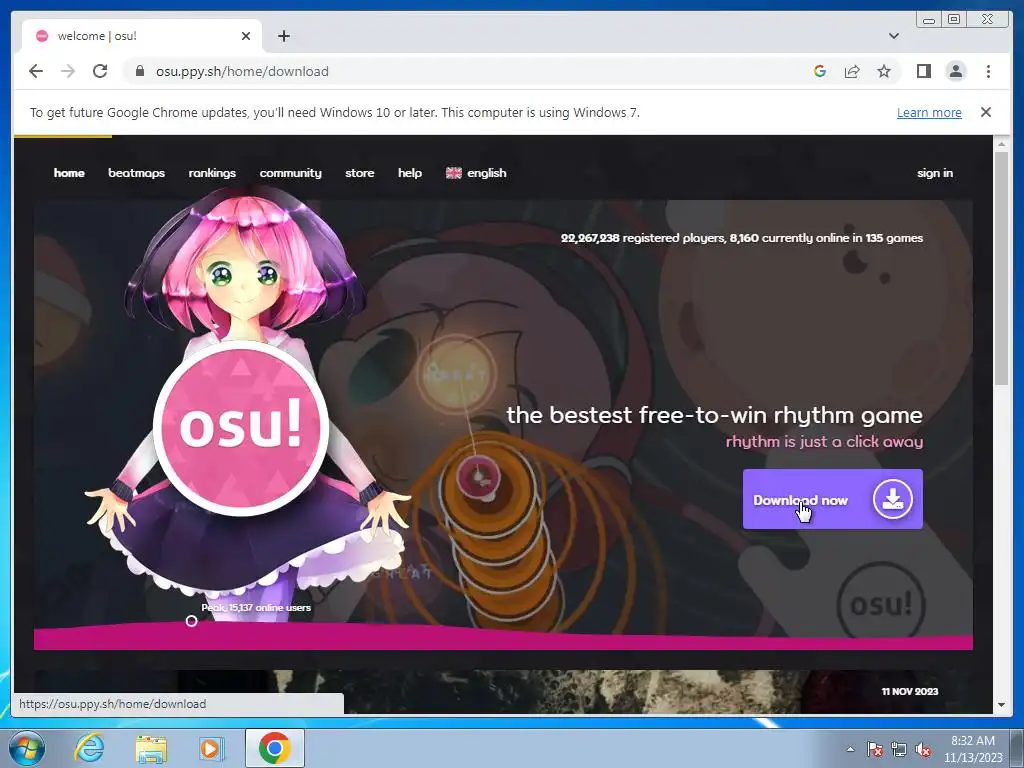Open Chrome three-dot menu
The height and width of the screenshot is (768, 1024).
989,71
